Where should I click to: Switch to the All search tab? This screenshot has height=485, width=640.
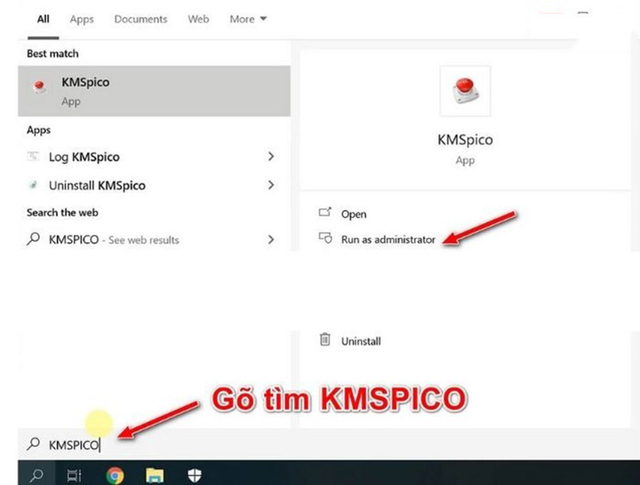(43, 19)
